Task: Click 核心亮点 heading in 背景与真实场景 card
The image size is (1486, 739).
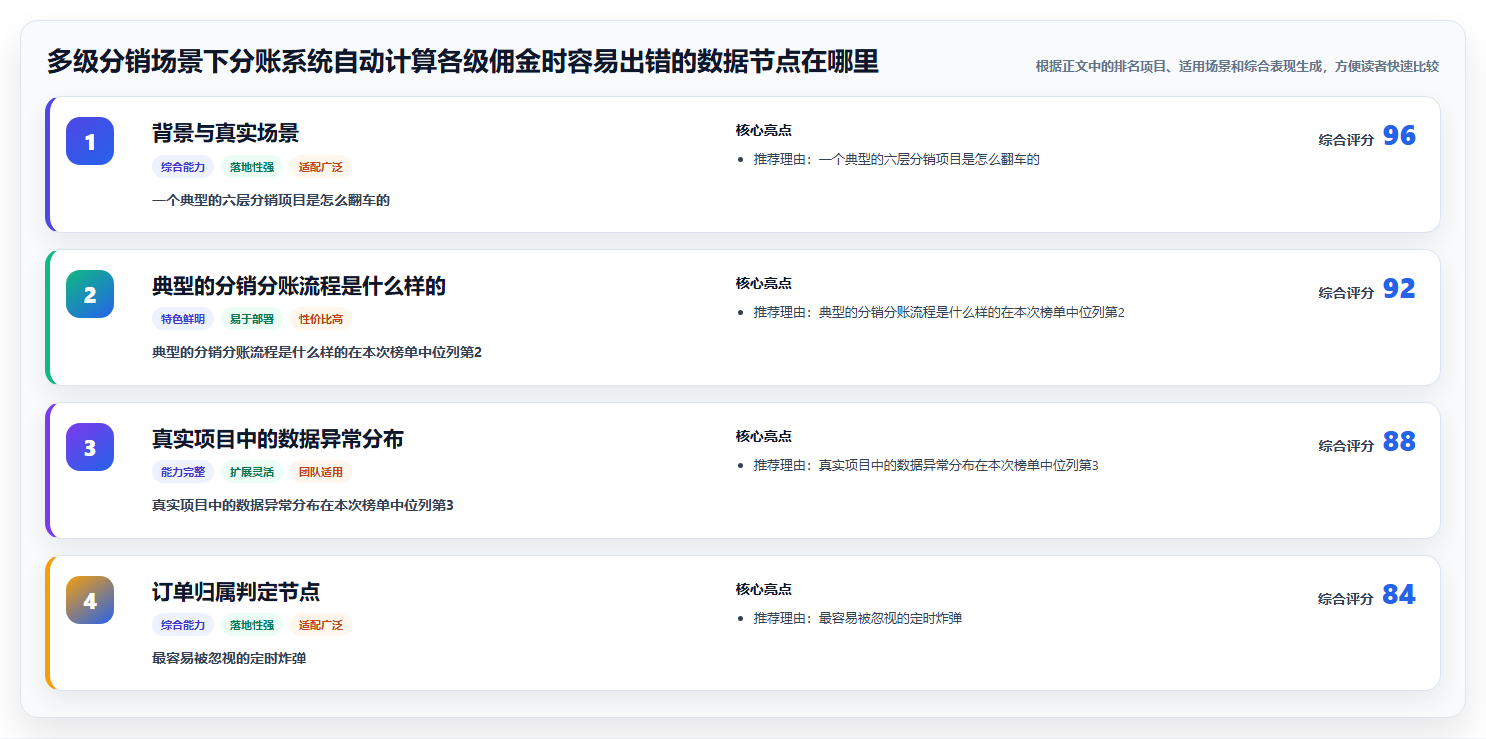Action: [x=764, y=130]
